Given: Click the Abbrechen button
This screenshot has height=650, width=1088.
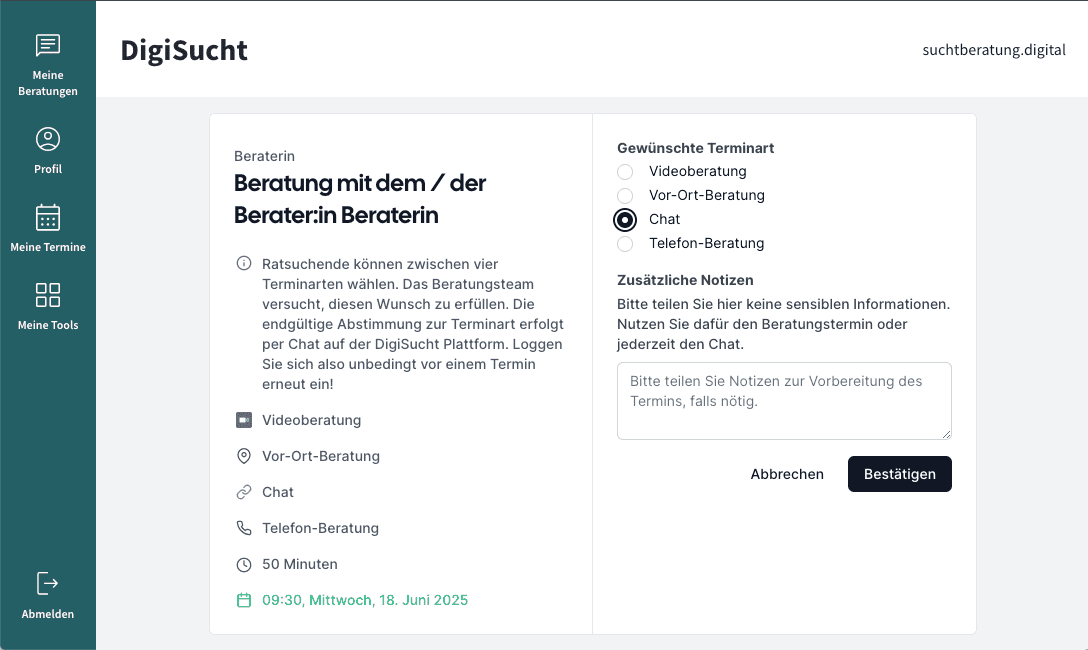Looking at the screenshot, I should point(787,474).
